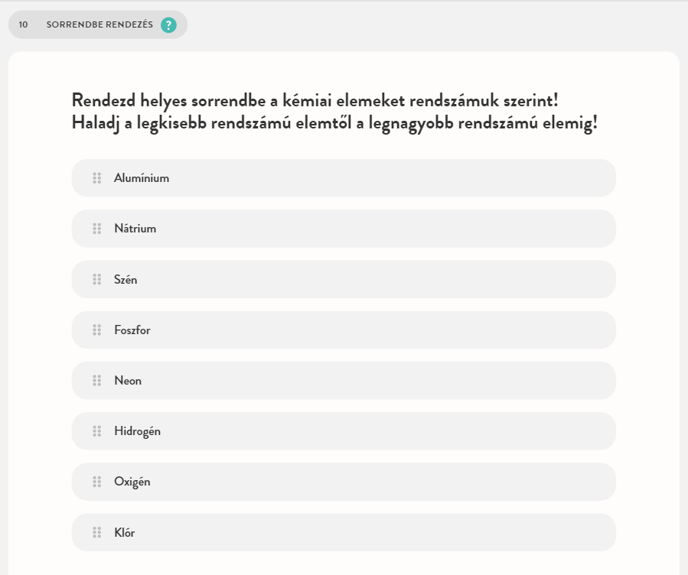688x575 pixels.
Task: Click the drag handle beside Neon
Action: coord(97,381)
